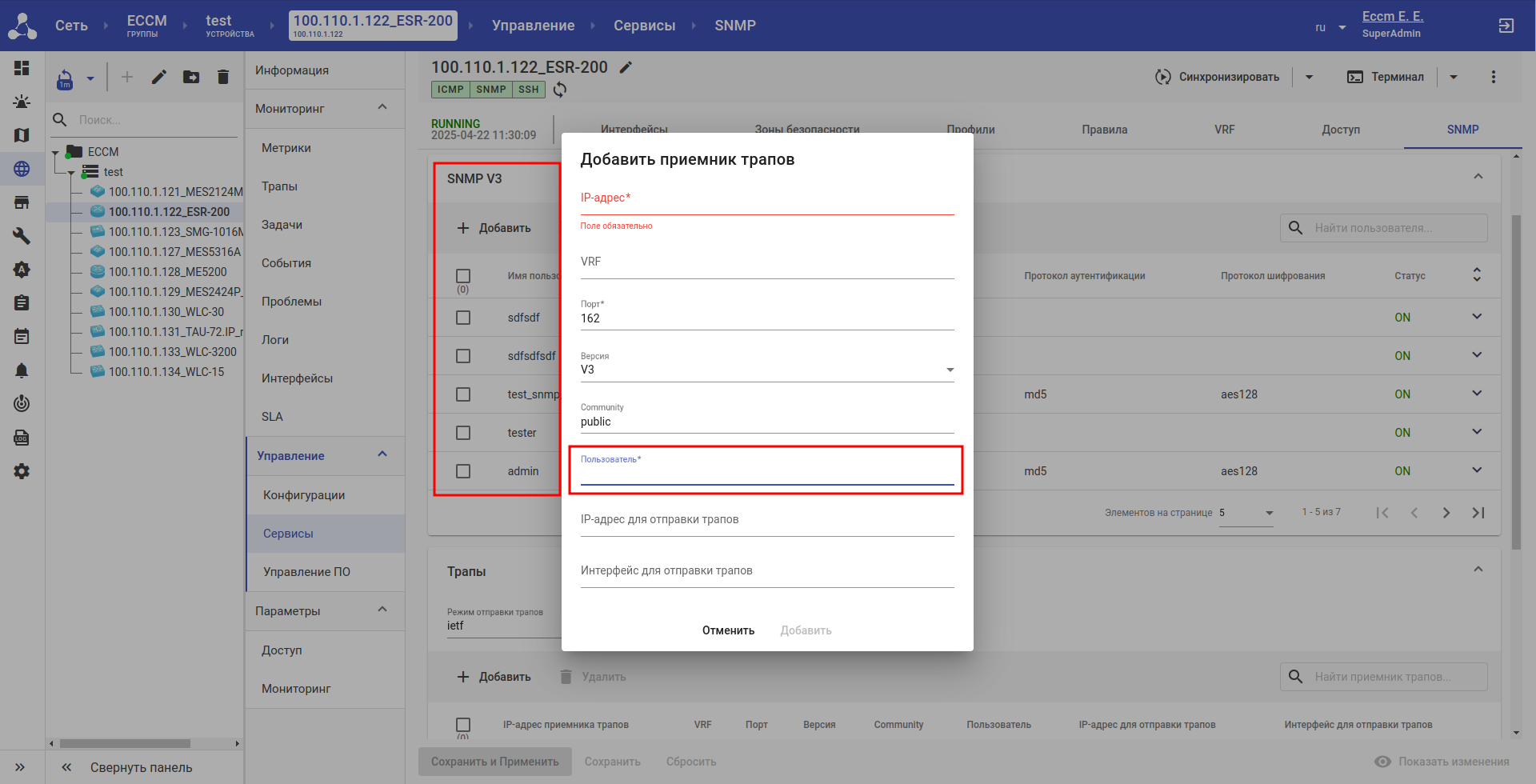Open the Версия dropdown in dialog
Screen dimensions: 1536x784
pyautogui.click(x=767, y=370)
